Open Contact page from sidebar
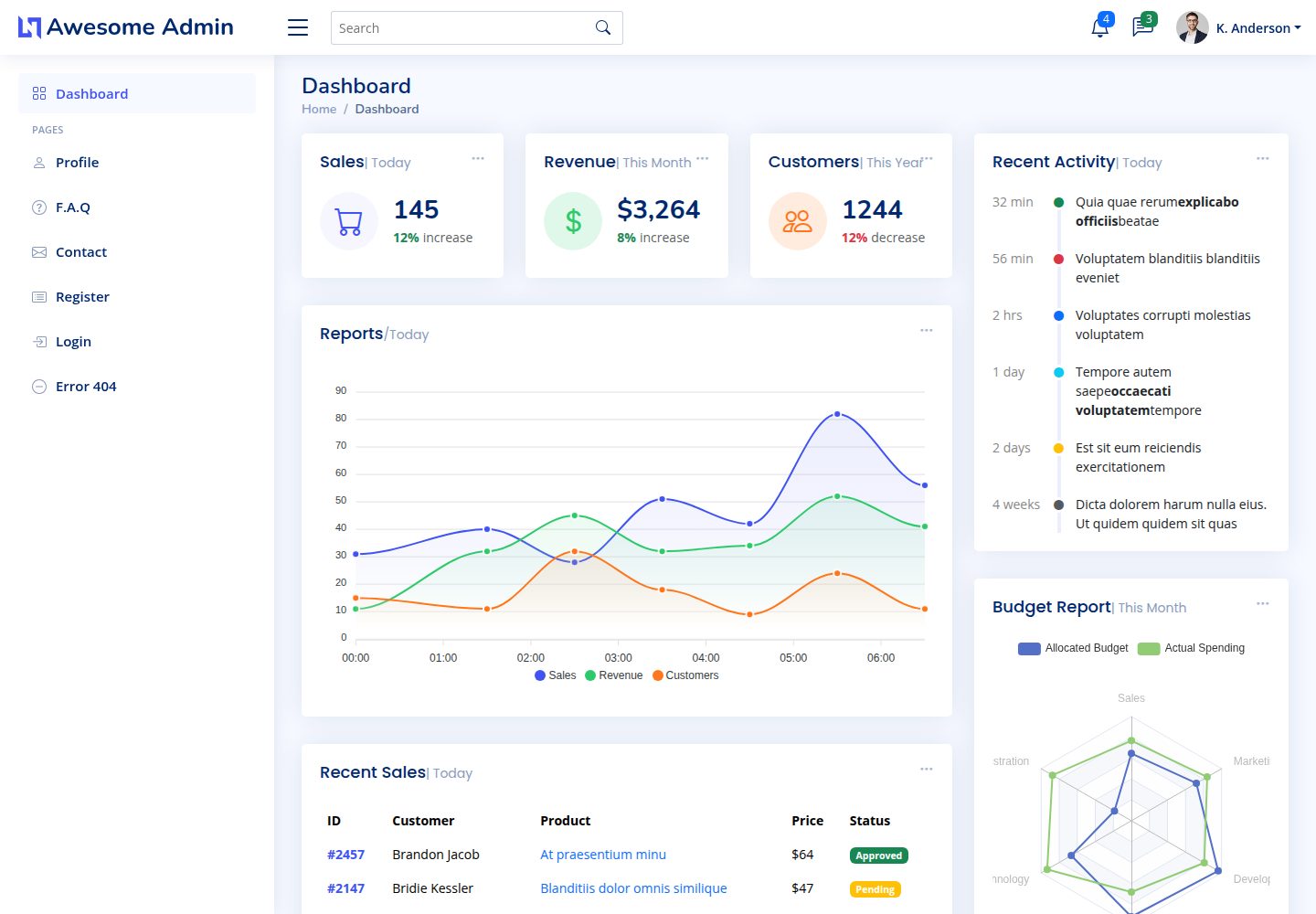The width and height of the screenshot is (1316, 914). [x=137, y=252]
